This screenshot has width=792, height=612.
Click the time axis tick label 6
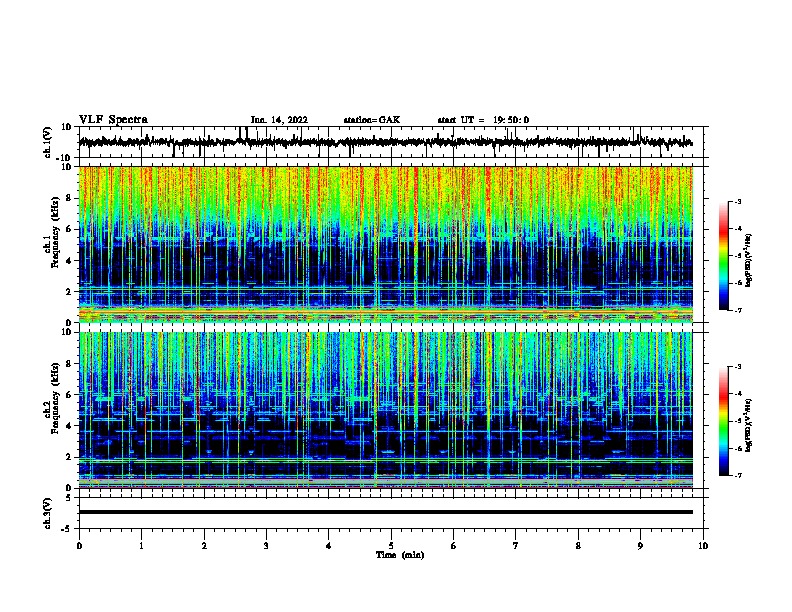coord(454,546)
